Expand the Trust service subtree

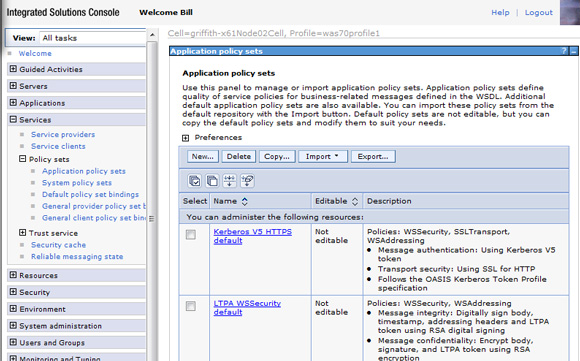pos(23,233)
